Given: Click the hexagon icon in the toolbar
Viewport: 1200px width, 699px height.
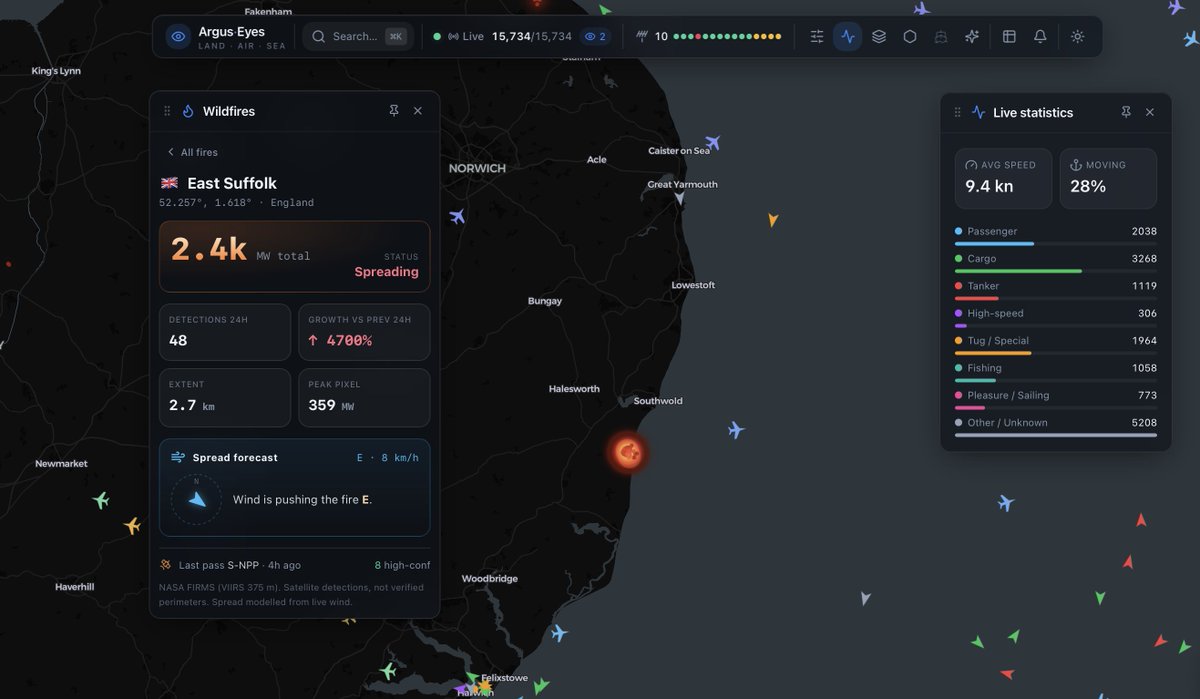Looking at the screenshot, I should click(910, 37).
